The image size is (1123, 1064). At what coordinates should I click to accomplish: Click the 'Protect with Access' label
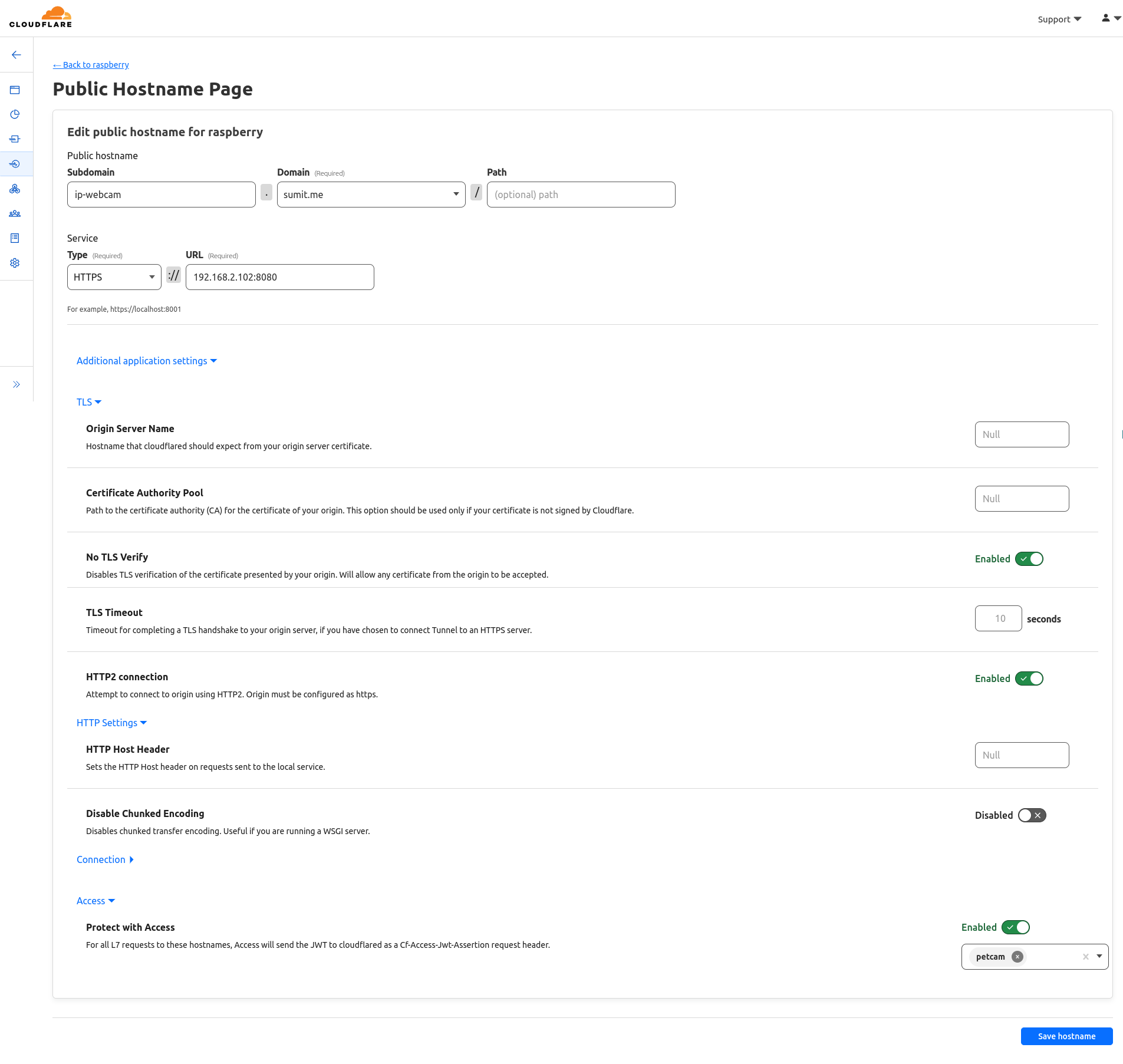(x=130, y=927)
